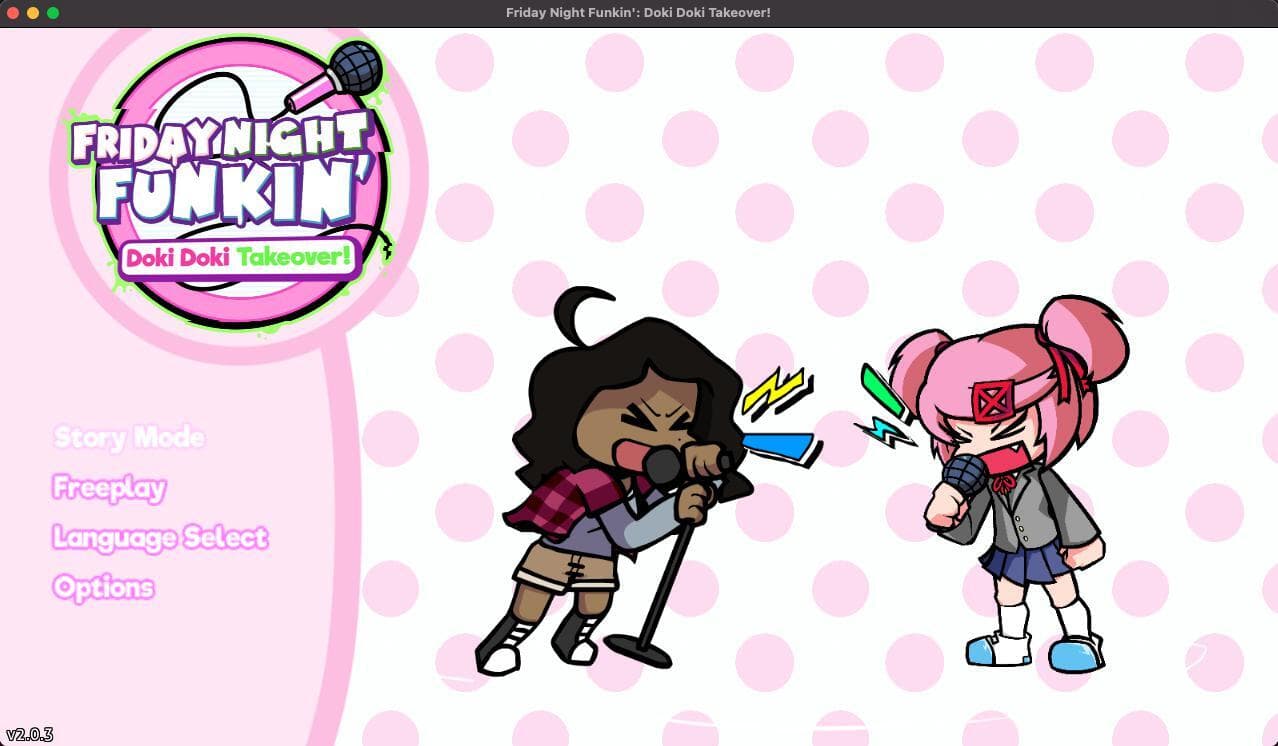Viewport: 1278px width, 746px height.
Task: Select the Freeplay menu option
Action: (109, 488)
